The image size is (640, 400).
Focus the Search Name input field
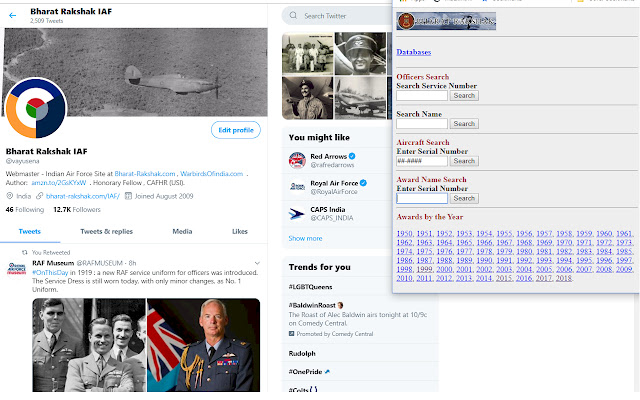[422, 123]
